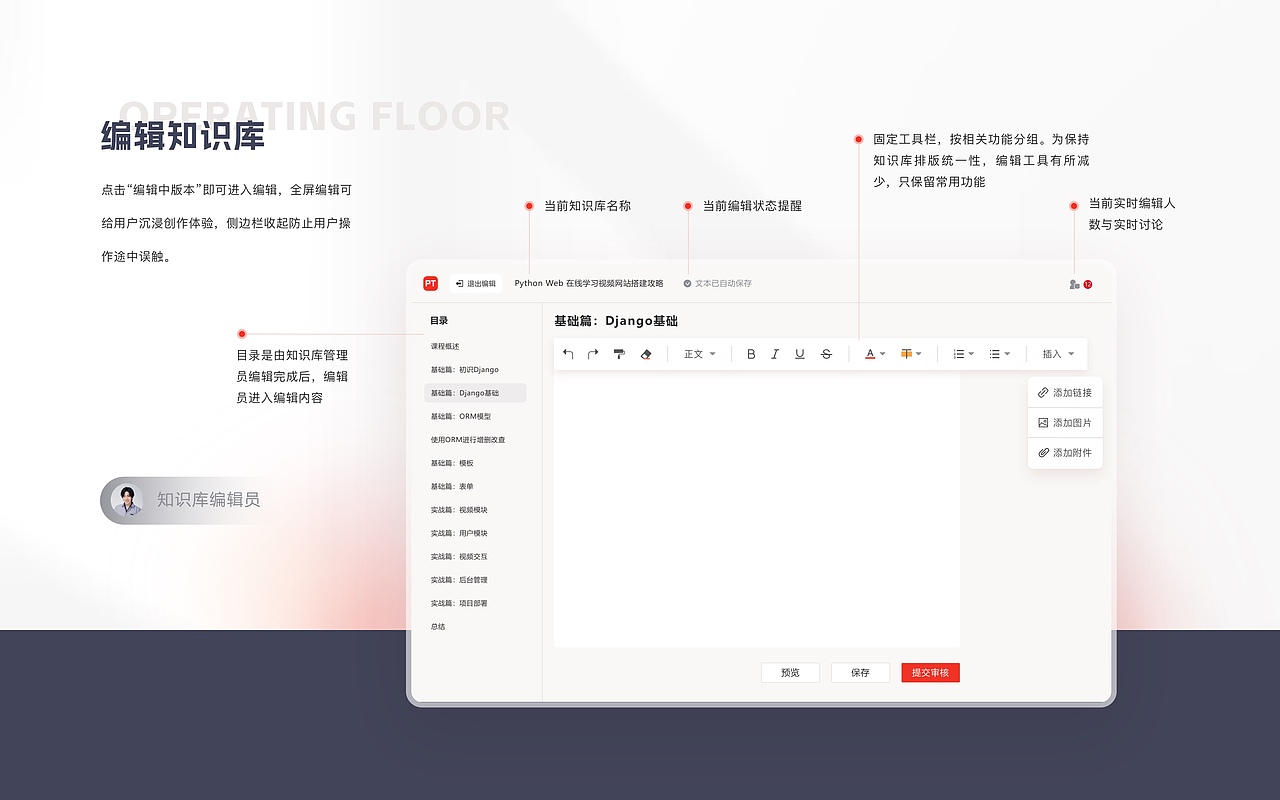Toggle underline formatting
The height and width of the screenshot is (800, 1280).
point(800,354)
